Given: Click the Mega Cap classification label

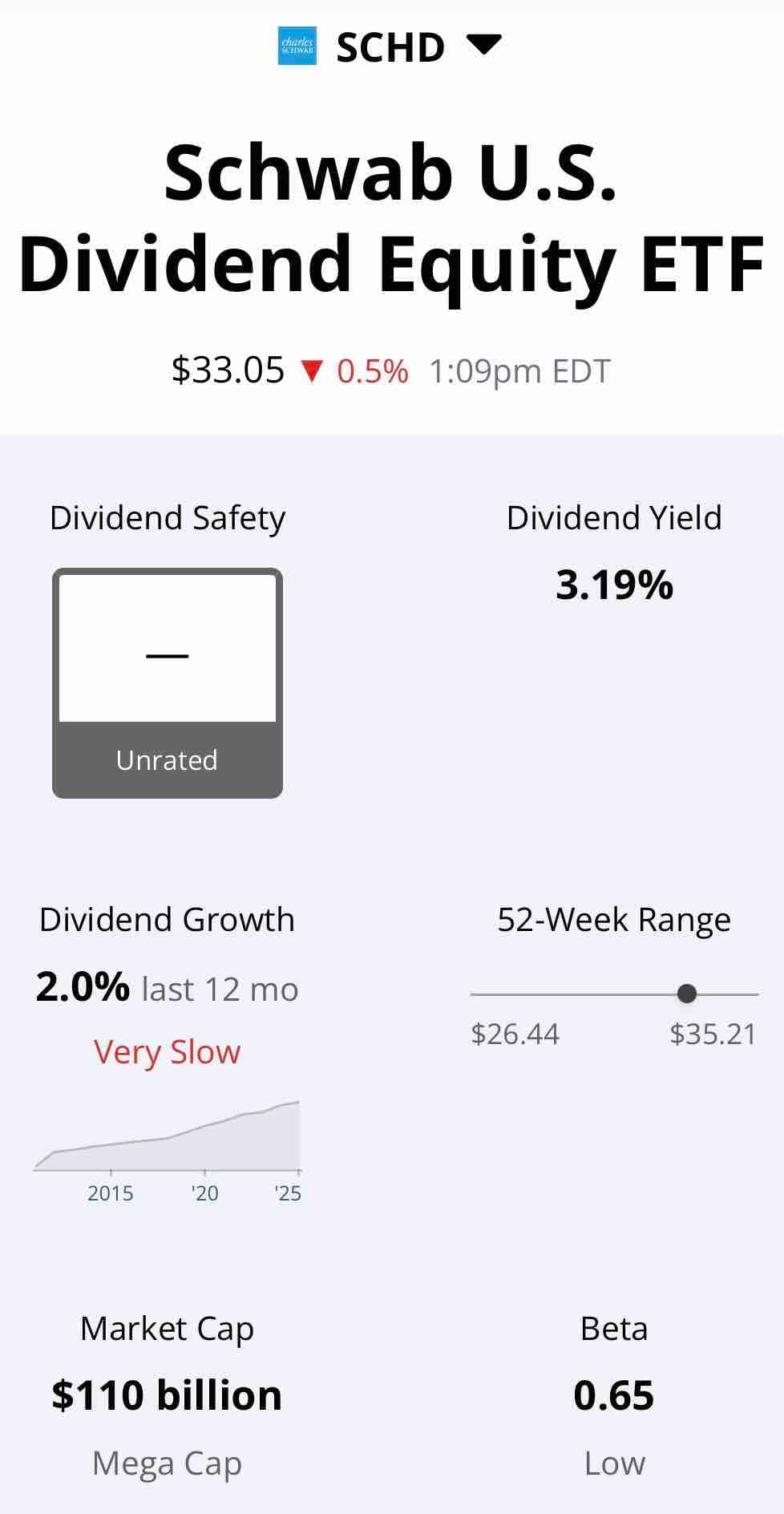Looking at the screenshot, I should click(x=167, y=1463).
